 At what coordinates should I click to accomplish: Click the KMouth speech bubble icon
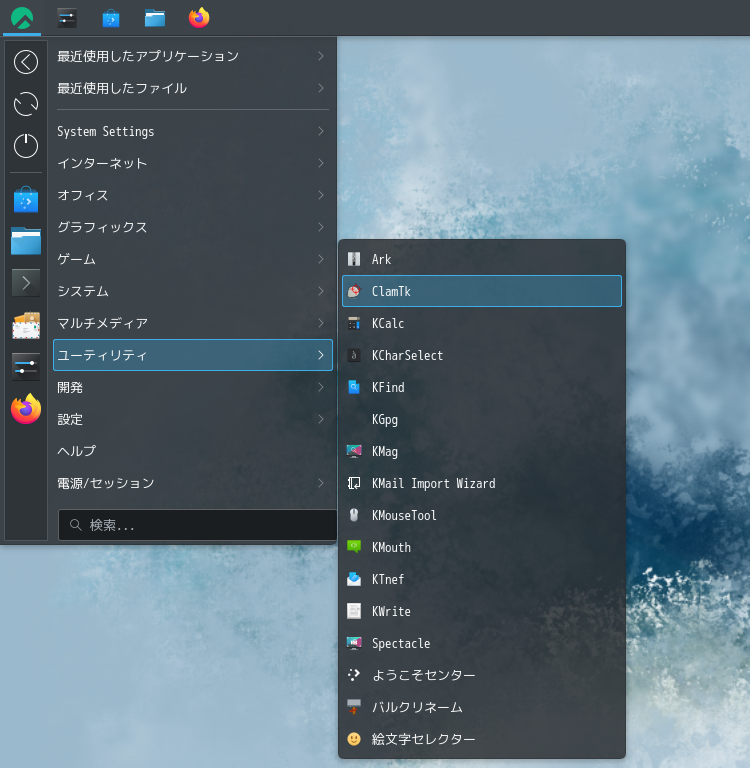(x=354, y=547)
